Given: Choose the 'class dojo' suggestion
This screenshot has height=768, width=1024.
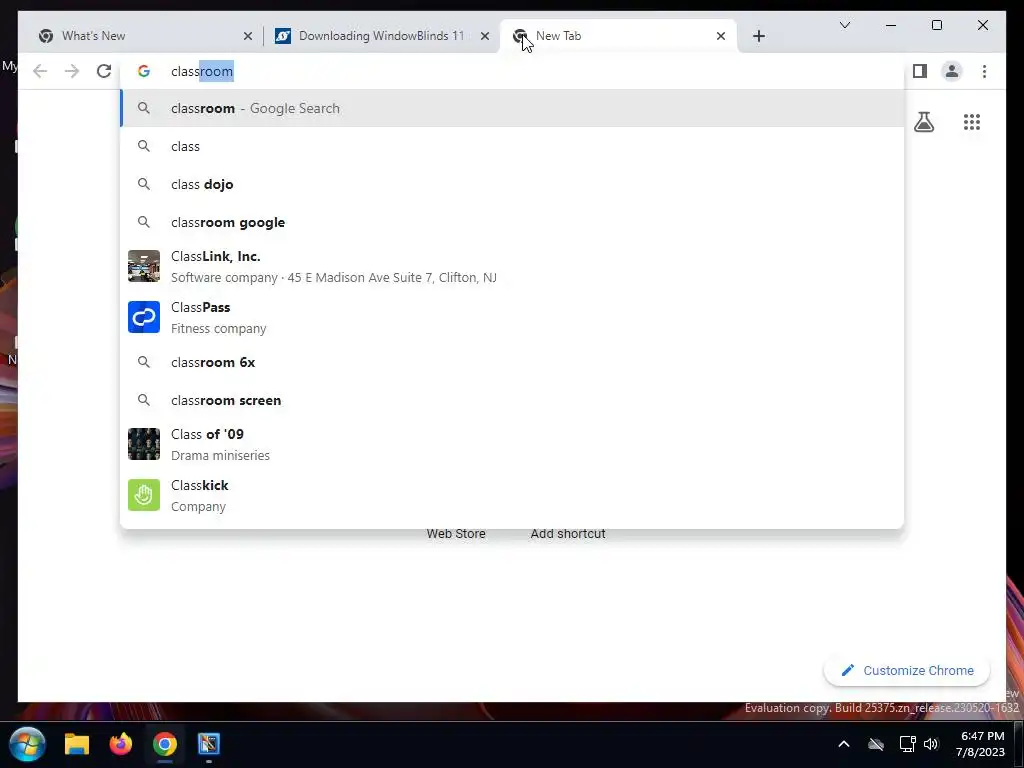Looking at the screenshot, I should pos(512,184).
